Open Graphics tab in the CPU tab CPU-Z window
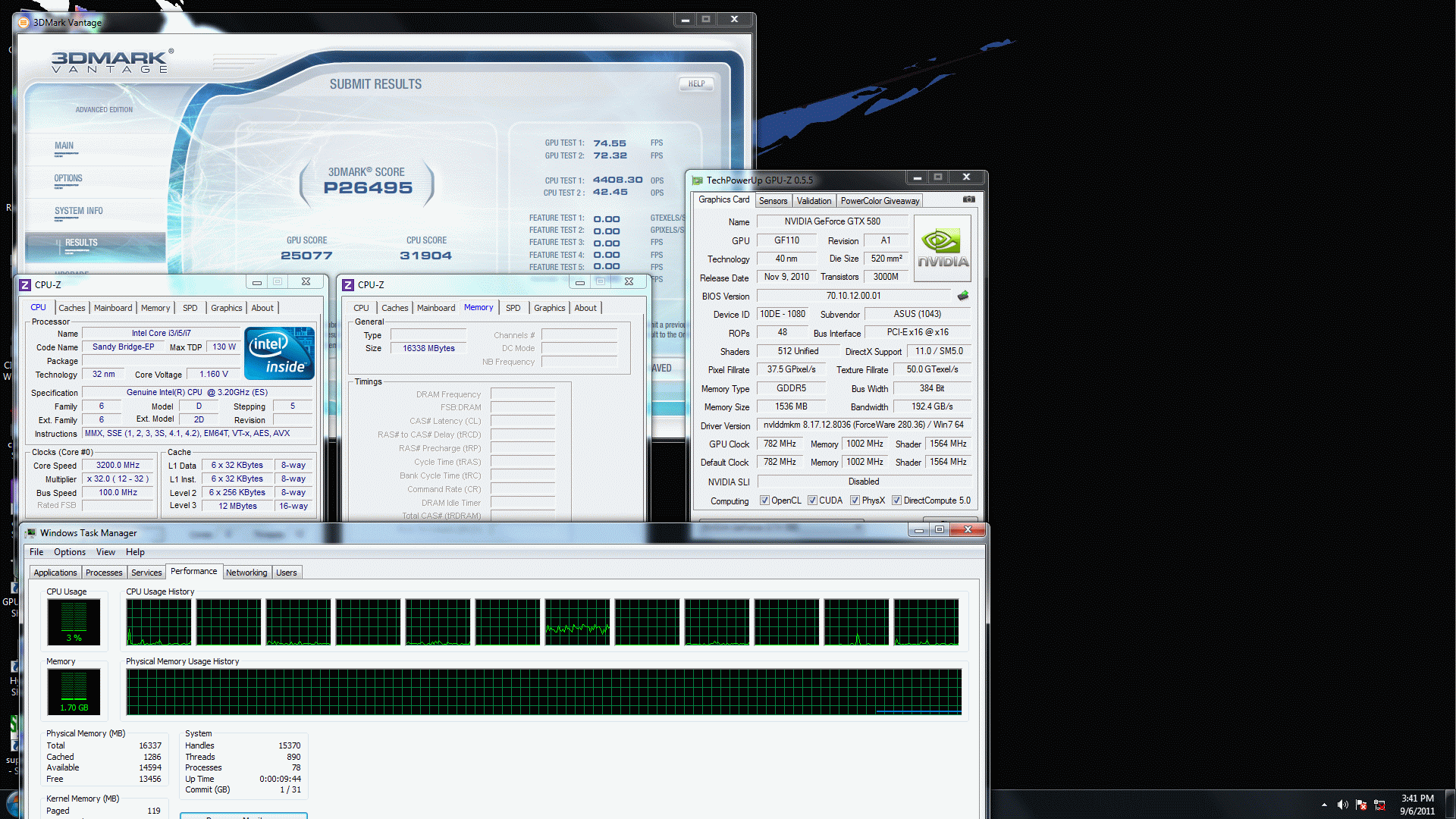Viewport: 1456px width, 819px height. [x=227, y=308]
